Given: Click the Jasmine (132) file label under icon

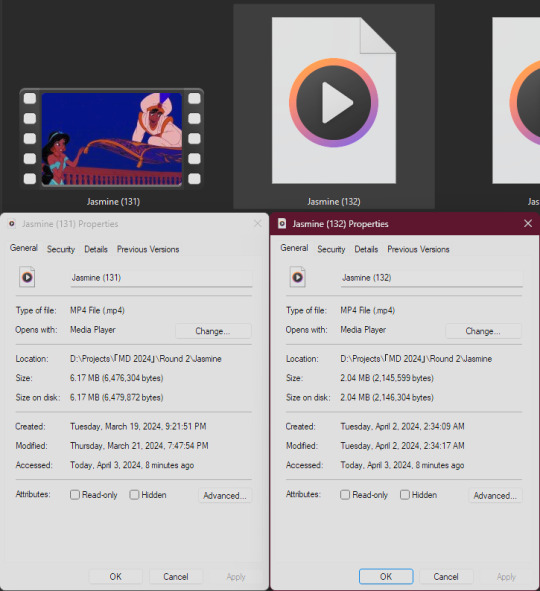Looking at the screenshot, I should point(334,202).
